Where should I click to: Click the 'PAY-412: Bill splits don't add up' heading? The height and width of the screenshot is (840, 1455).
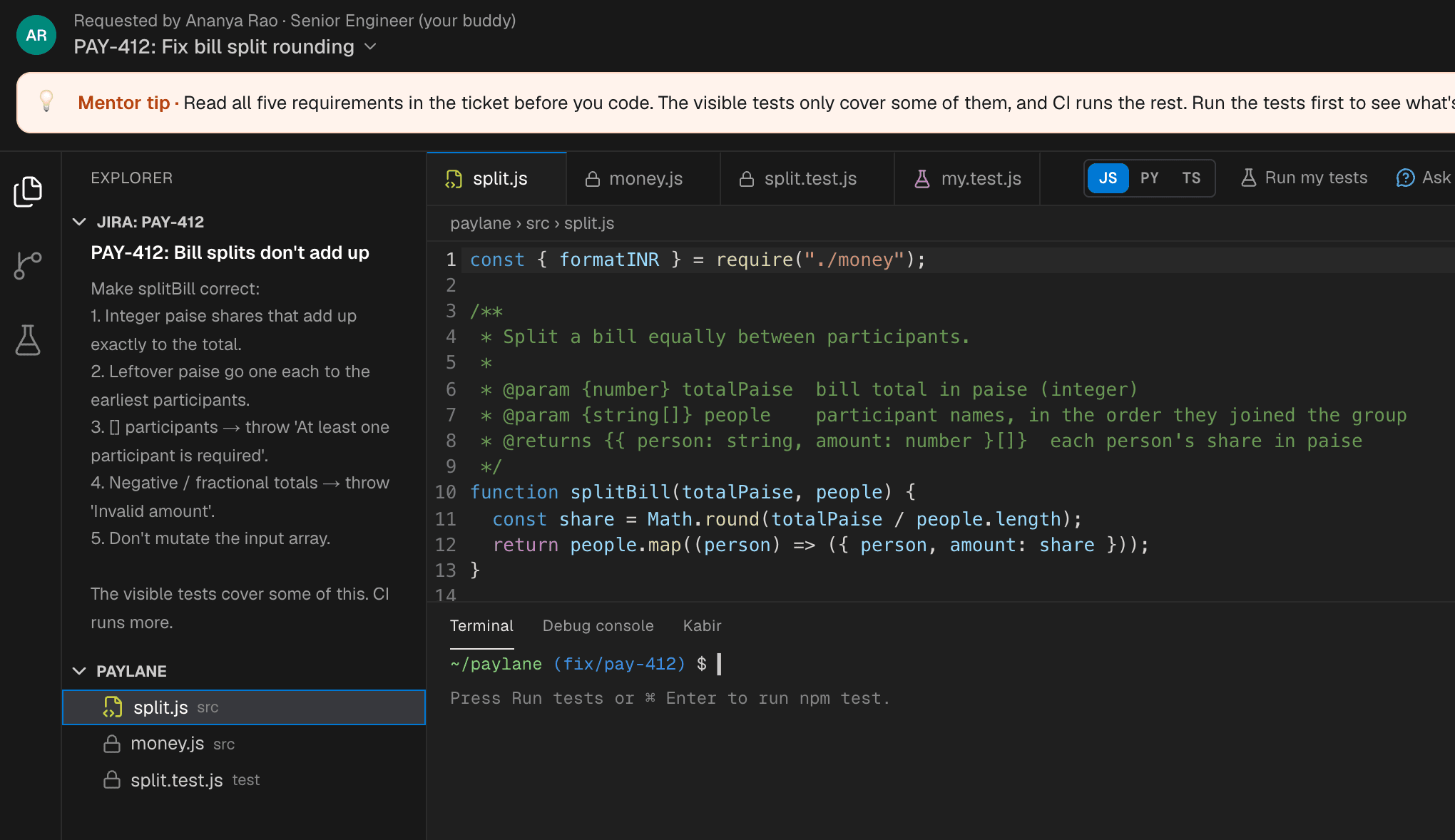pos(230,252)
